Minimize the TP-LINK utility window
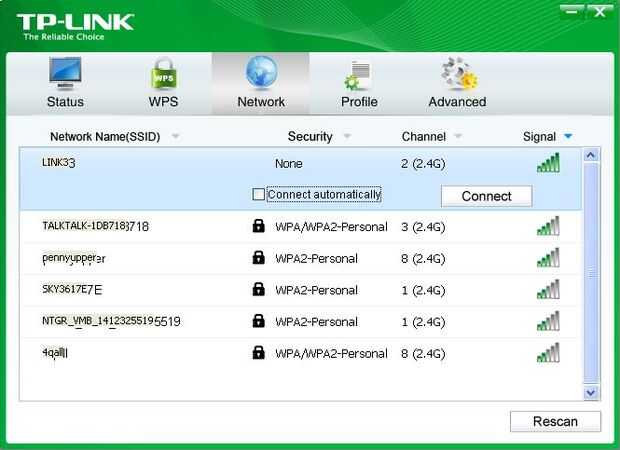 pyautogui.click(x=572, y=11)
